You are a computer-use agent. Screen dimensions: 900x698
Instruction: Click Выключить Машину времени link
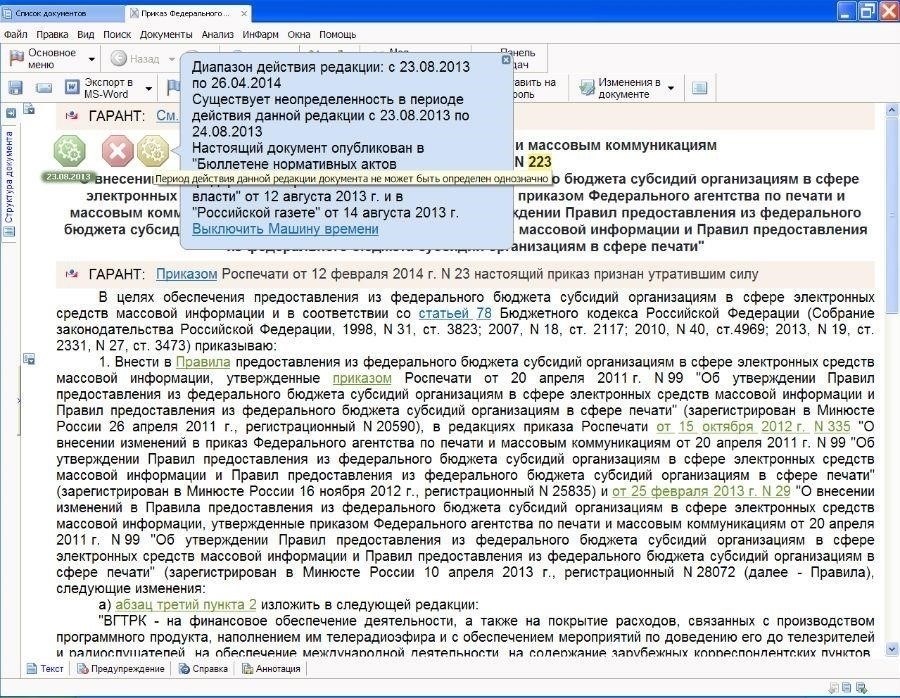click(285, 228)
